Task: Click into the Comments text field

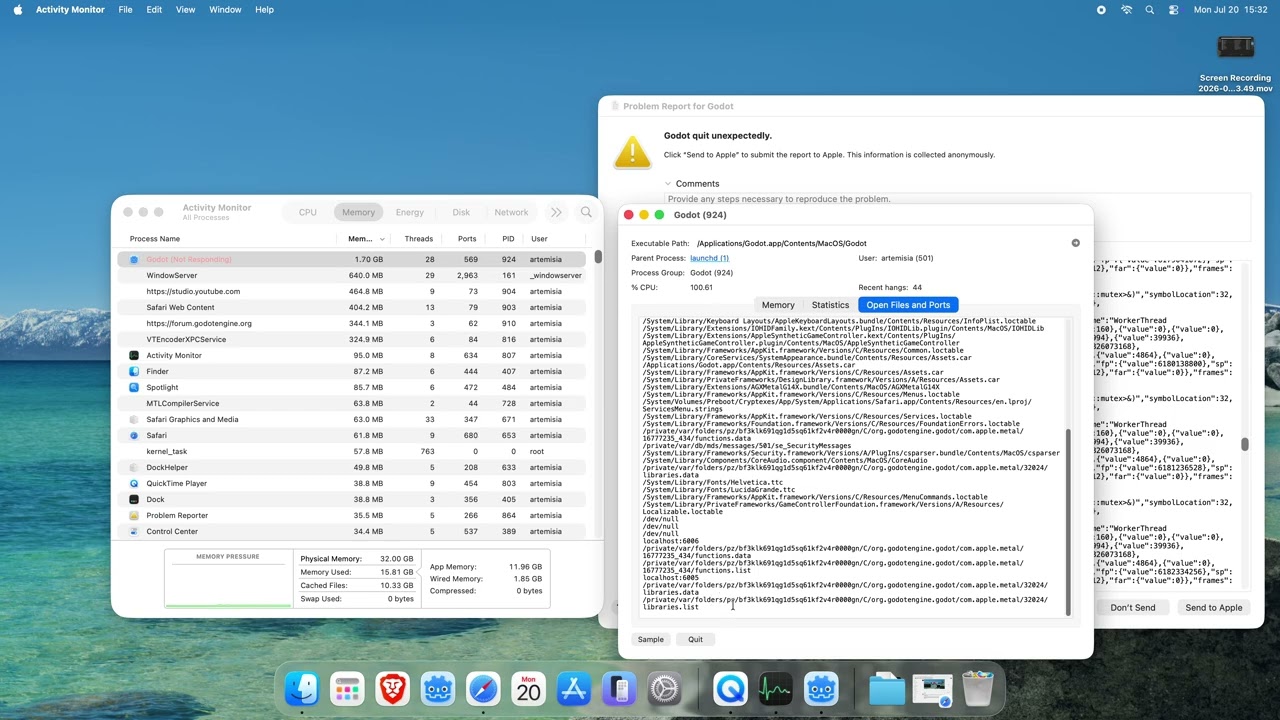Action: tap(957, 217)
